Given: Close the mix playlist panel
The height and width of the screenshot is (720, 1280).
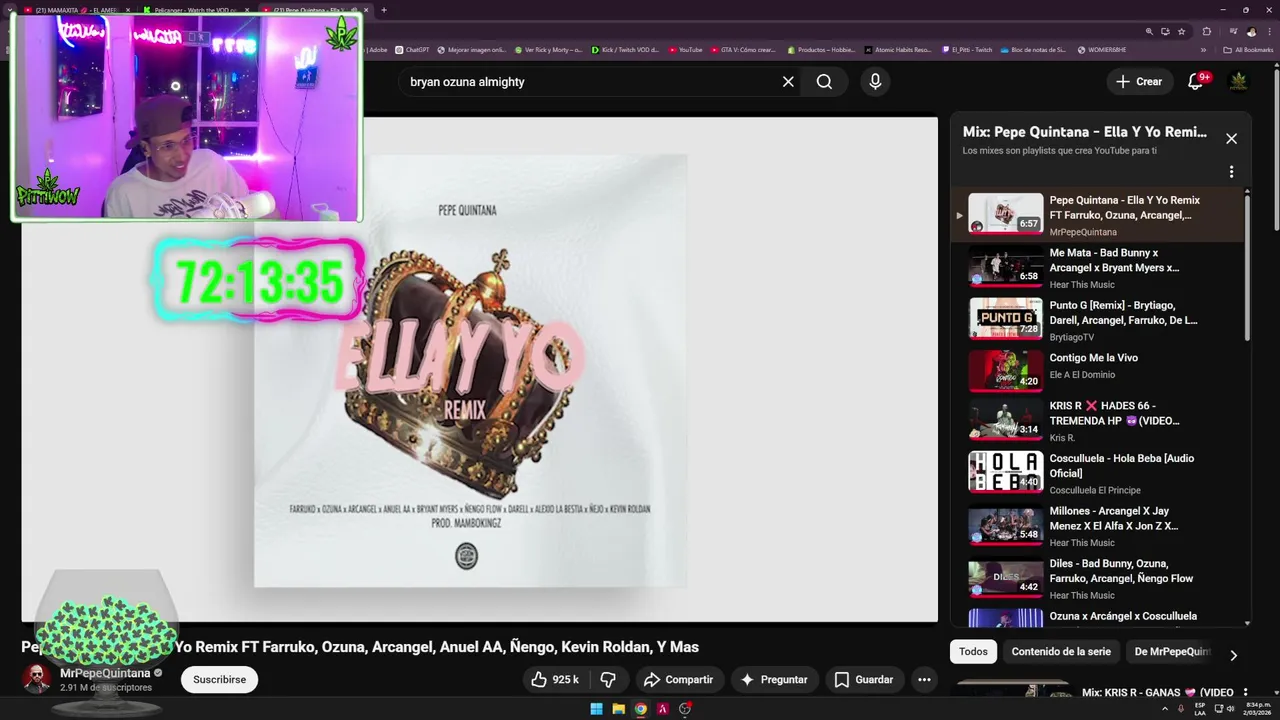Looking at the screenshot, I should [1231, 139].
